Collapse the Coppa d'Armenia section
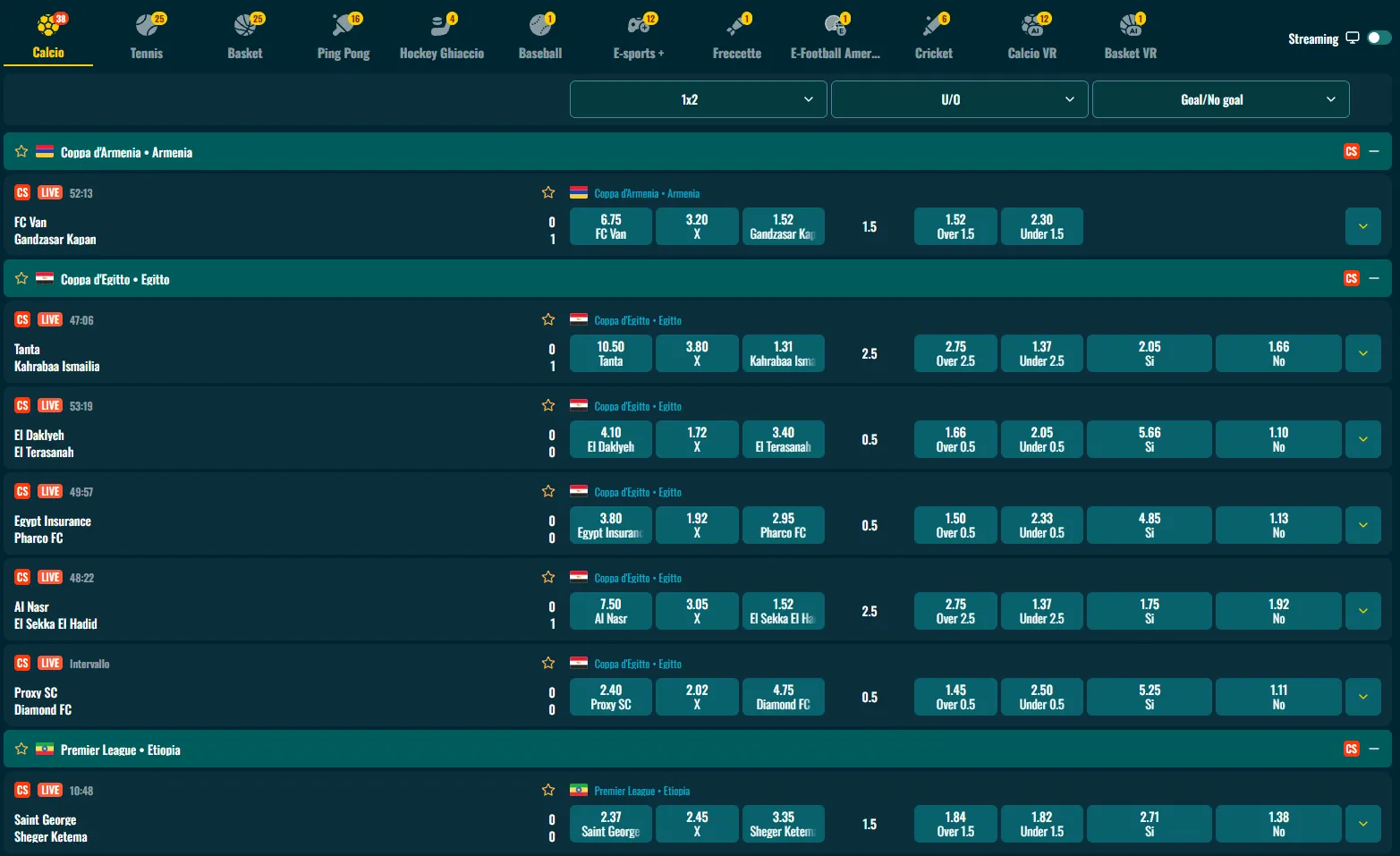 (1374, 151)
